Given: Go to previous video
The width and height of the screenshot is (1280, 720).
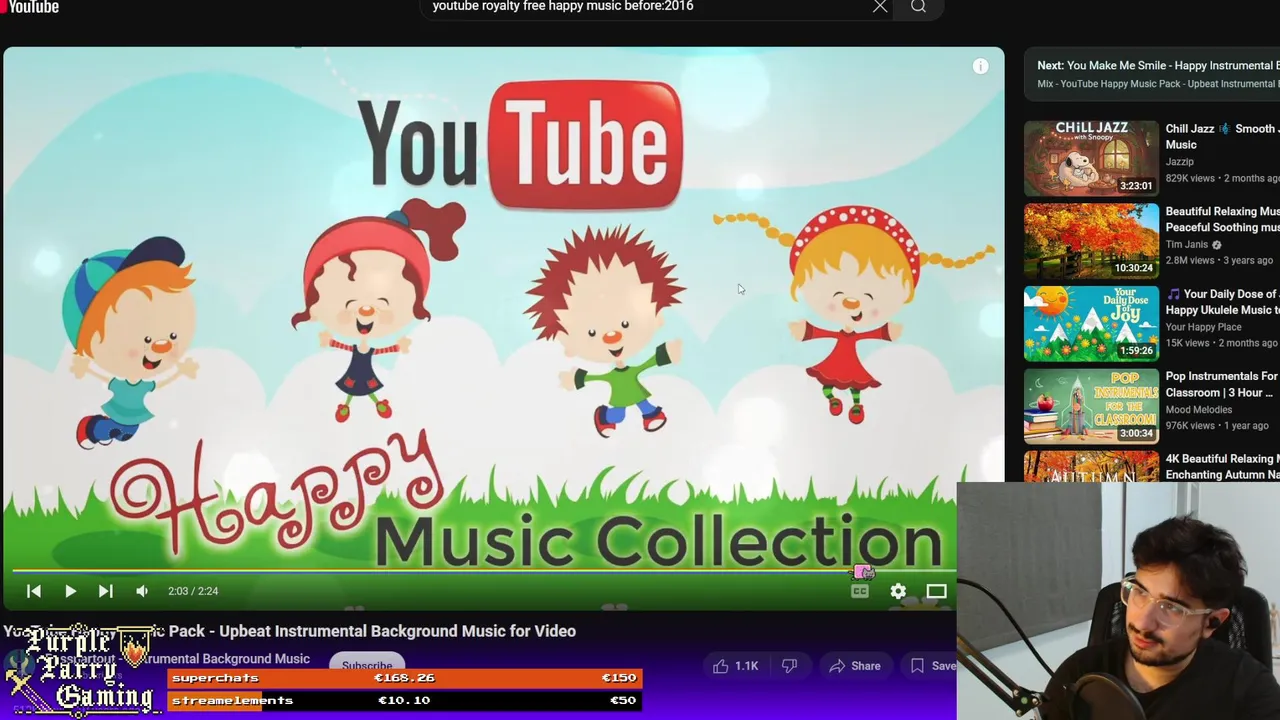Looking at the screenshot, I should point(34,591).
